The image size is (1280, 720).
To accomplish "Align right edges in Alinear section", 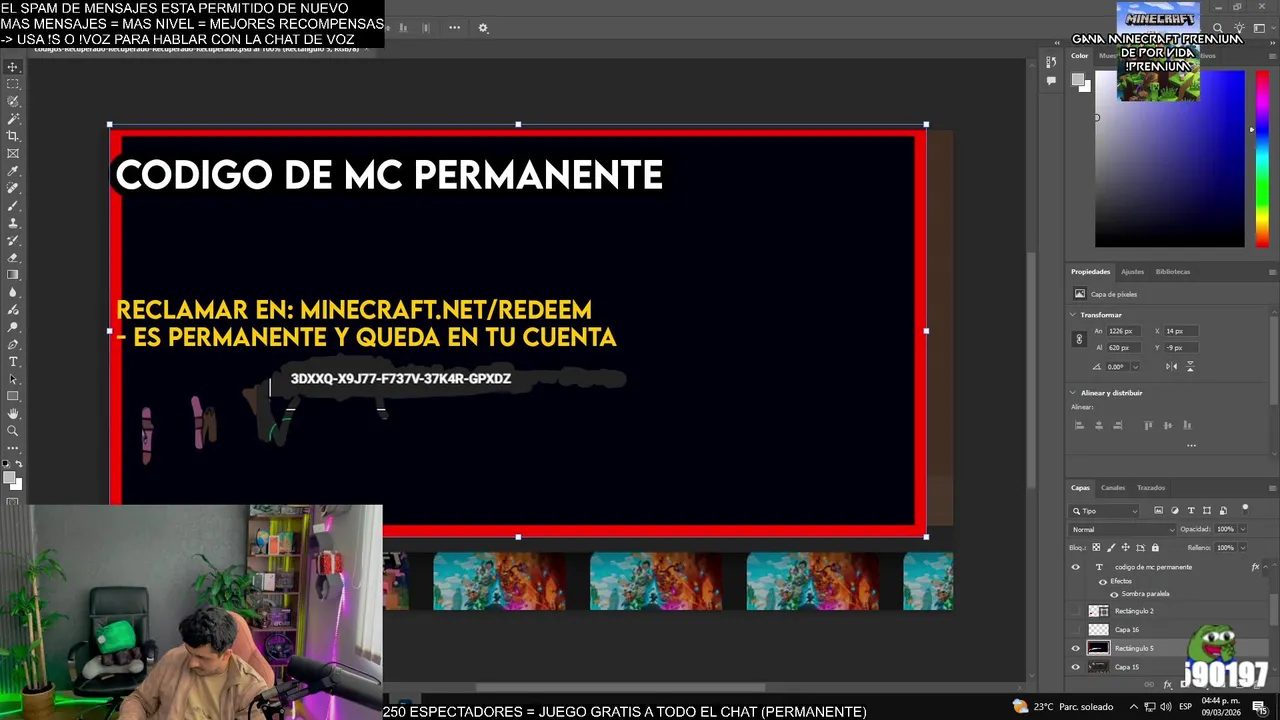I will [1118, 425].
